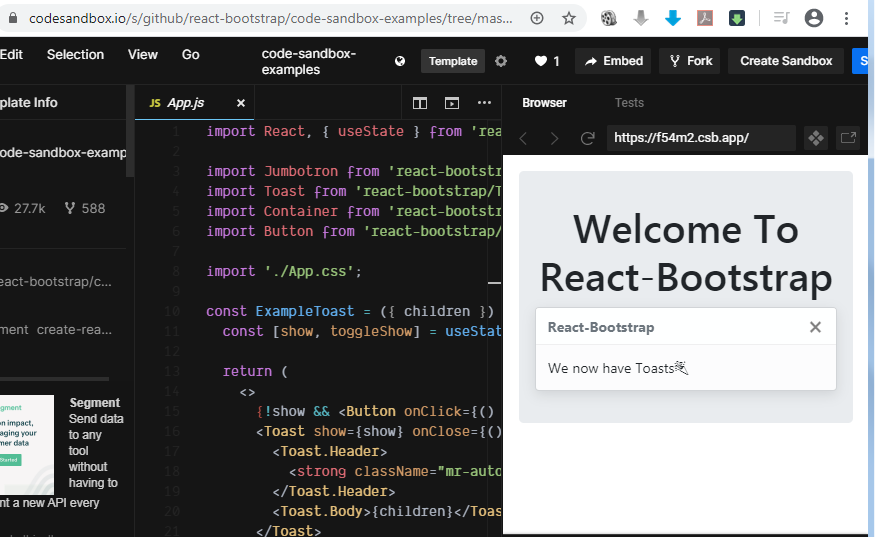Viewport: 875px width, 537px height.
Task: Switch to the Browser tab
Action: (x=544, y=103)
